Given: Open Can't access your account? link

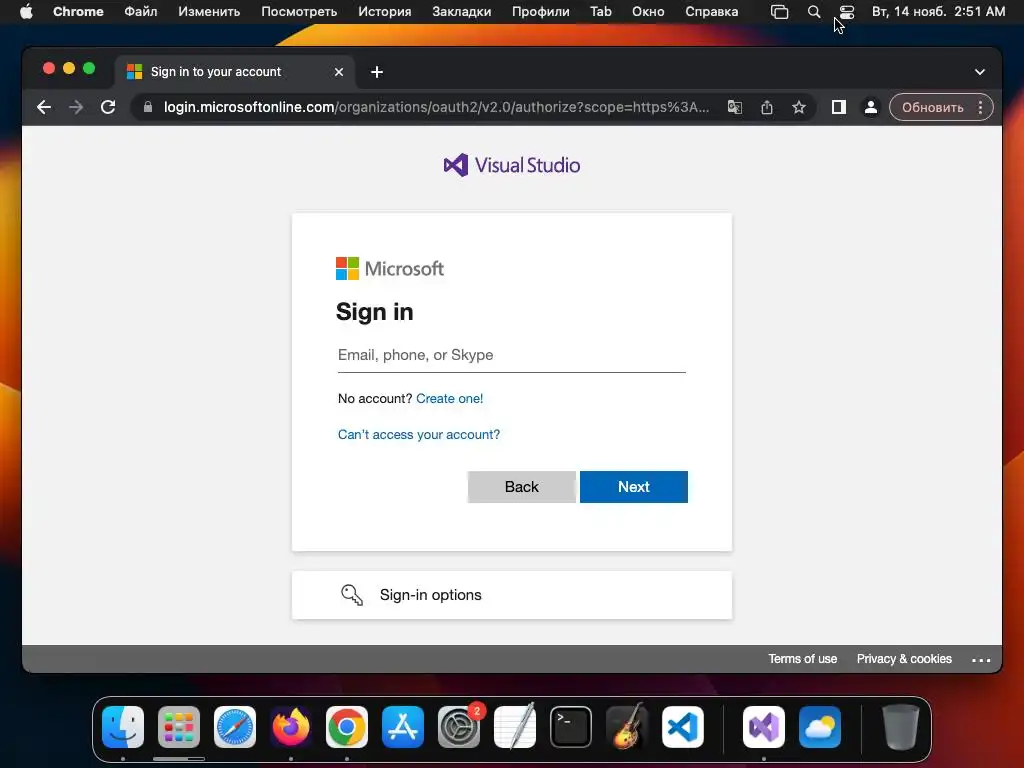Looking at the screenshot, I should pos(419,434).
